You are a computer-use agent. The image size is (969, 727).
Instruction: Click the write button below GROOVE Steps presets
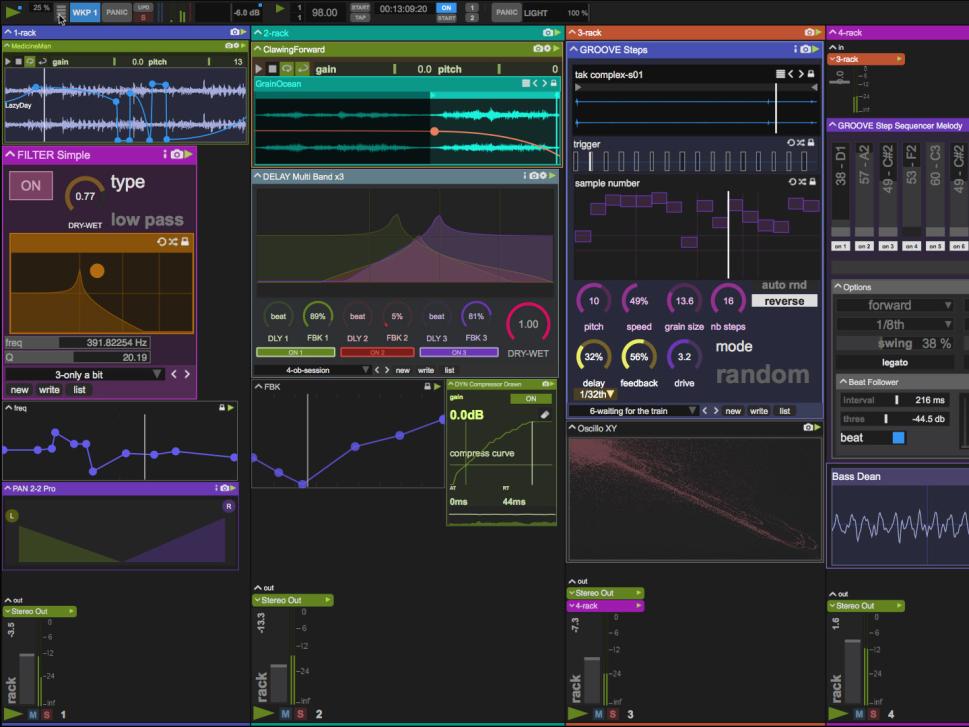tap(758, 410)
